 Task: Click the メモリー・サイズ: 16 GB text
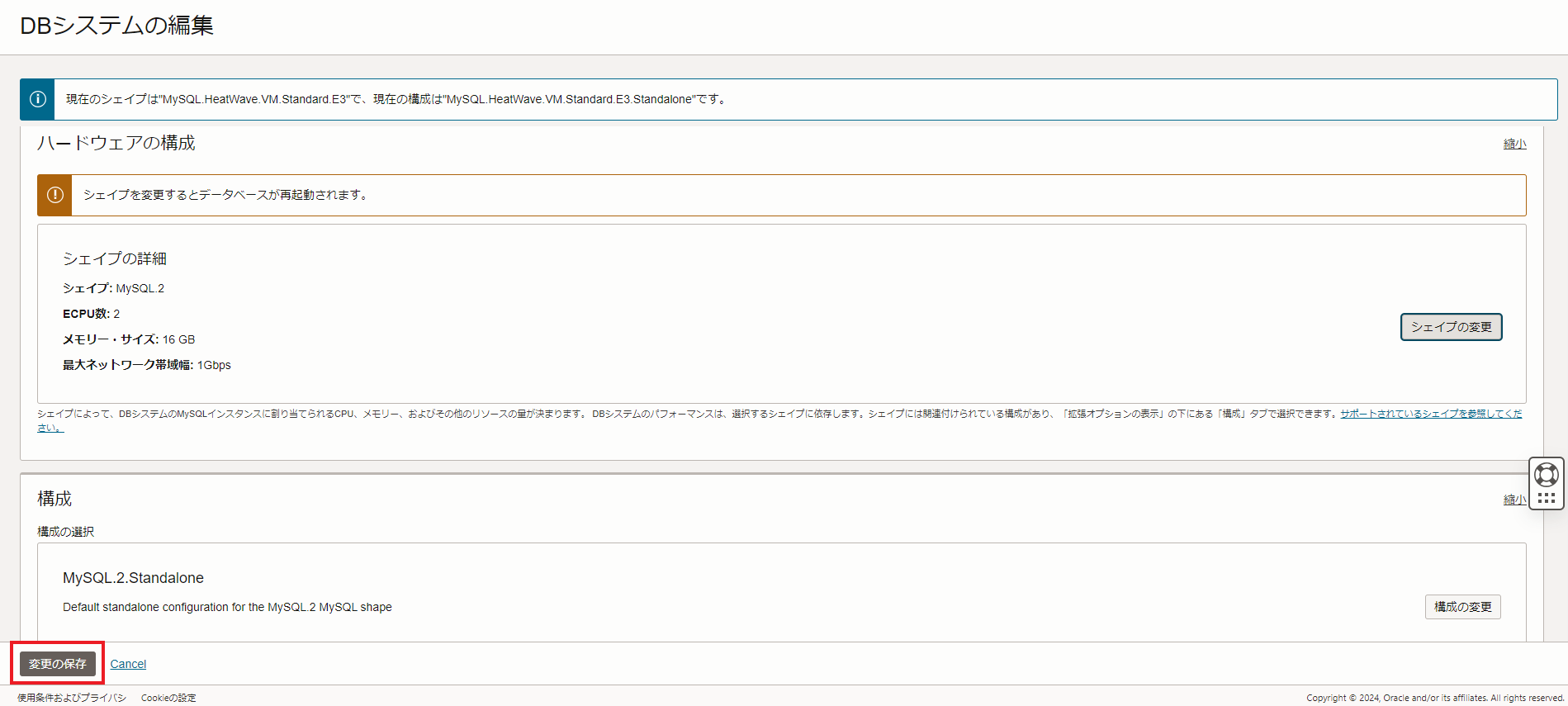point(129,339)
